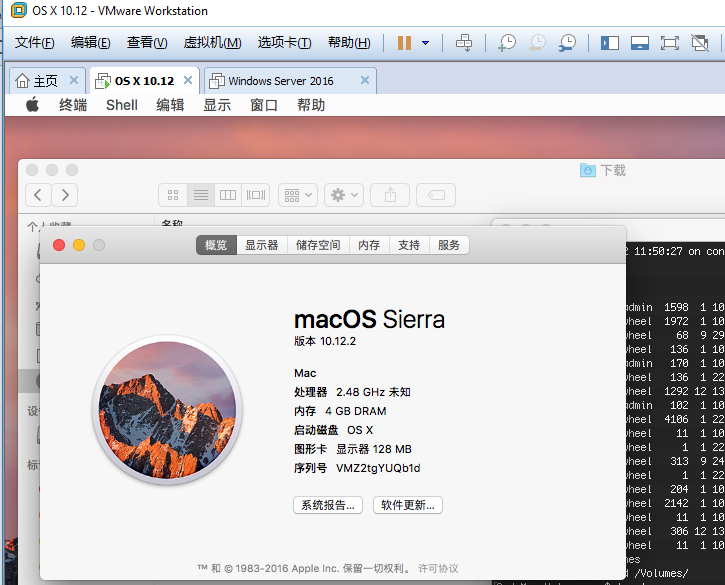The height and width of the screenshot is (585, 725).
Task: Open the 选项卡(T) menu
Action: 284,43
